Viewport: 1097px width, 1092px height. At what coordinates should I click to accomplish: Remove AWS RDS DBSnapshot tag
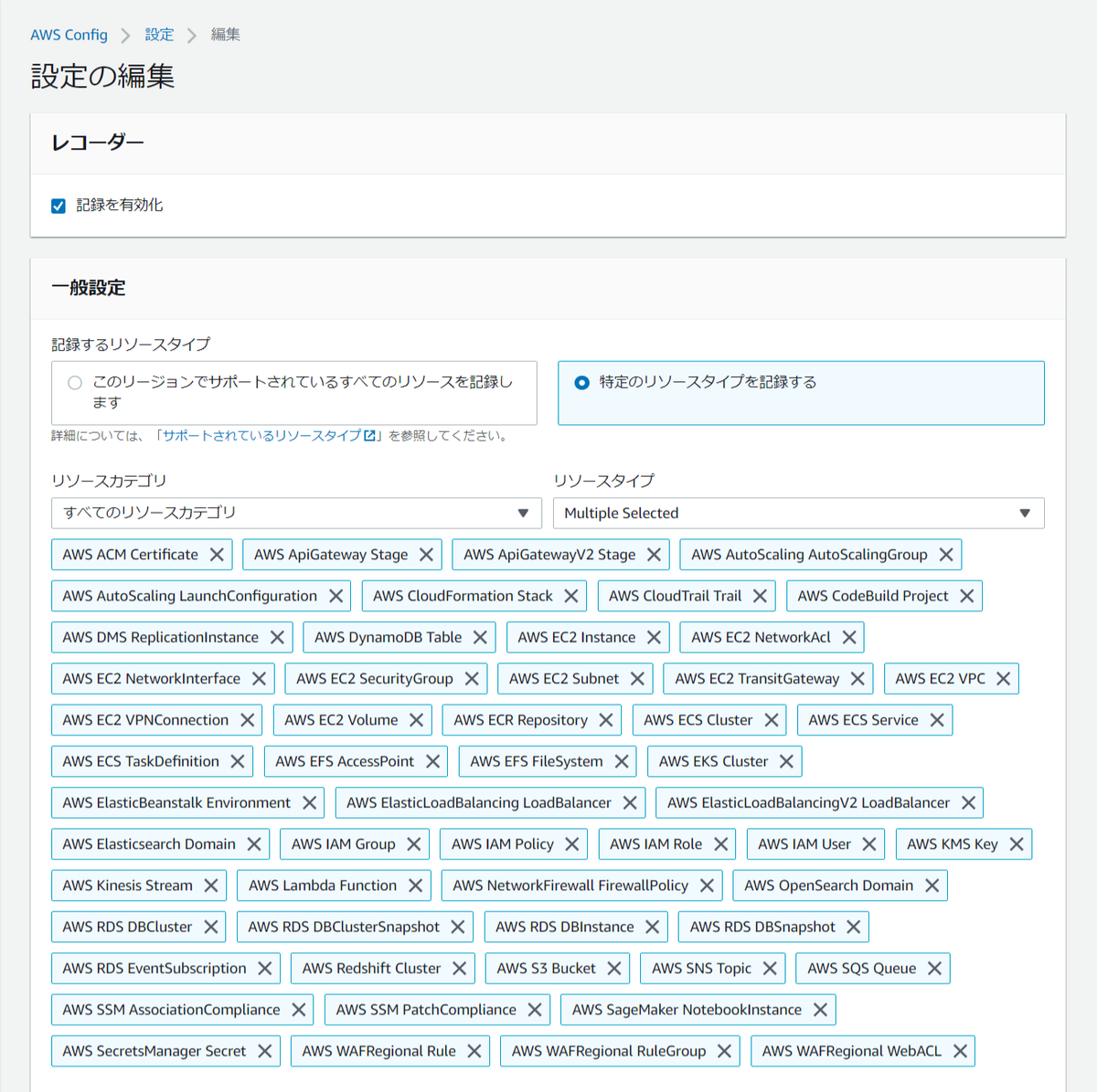point(853,927)
